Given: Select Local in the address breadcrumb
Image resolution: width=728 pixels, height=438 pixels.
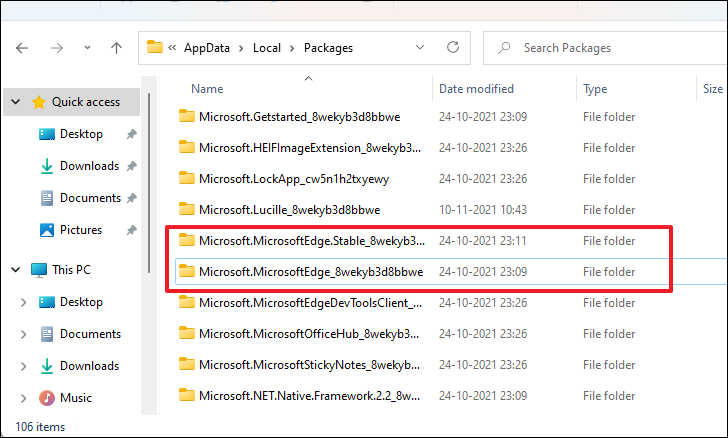Looking at the screenshot, I should tap(267, 48).
